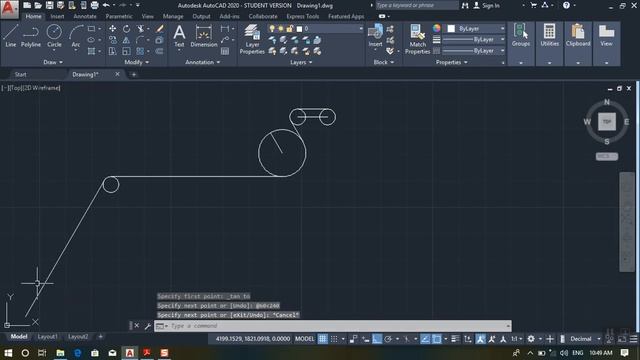Expand the Modify panel
Image resolution: width=640 pixels, height=360 pixels.
(137, 62)
